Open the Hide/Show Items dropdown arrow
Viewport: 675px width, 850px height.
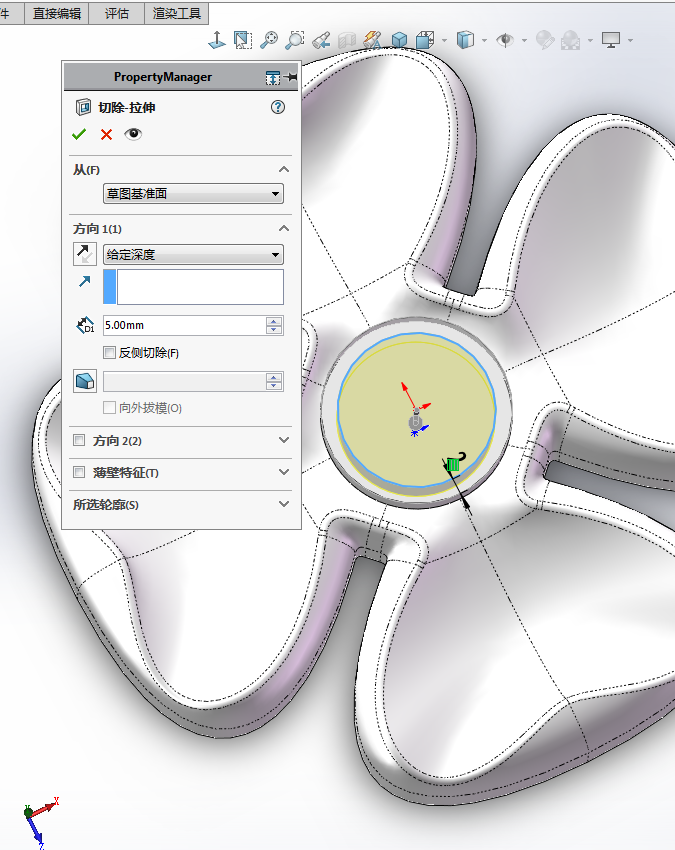pos(524,40)
